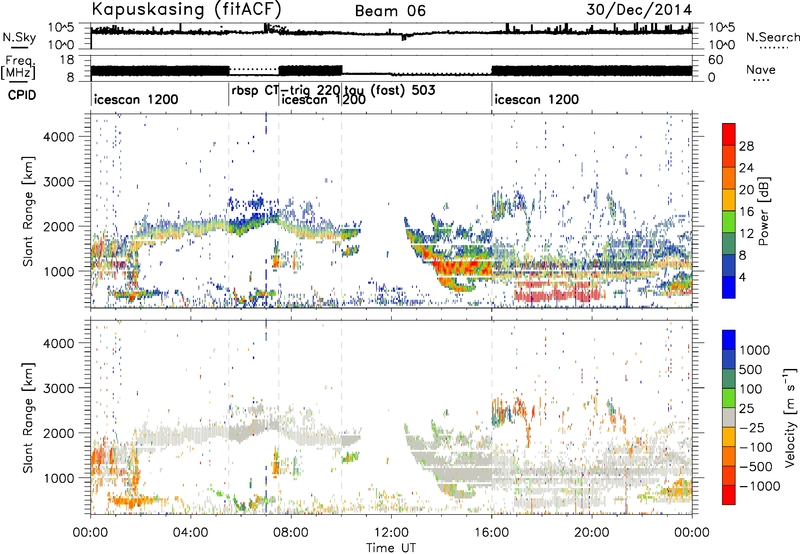The image size is (800, 554).
Task: Click first 'icescan 1200' label at 00:00
Action: click(136, 99)
